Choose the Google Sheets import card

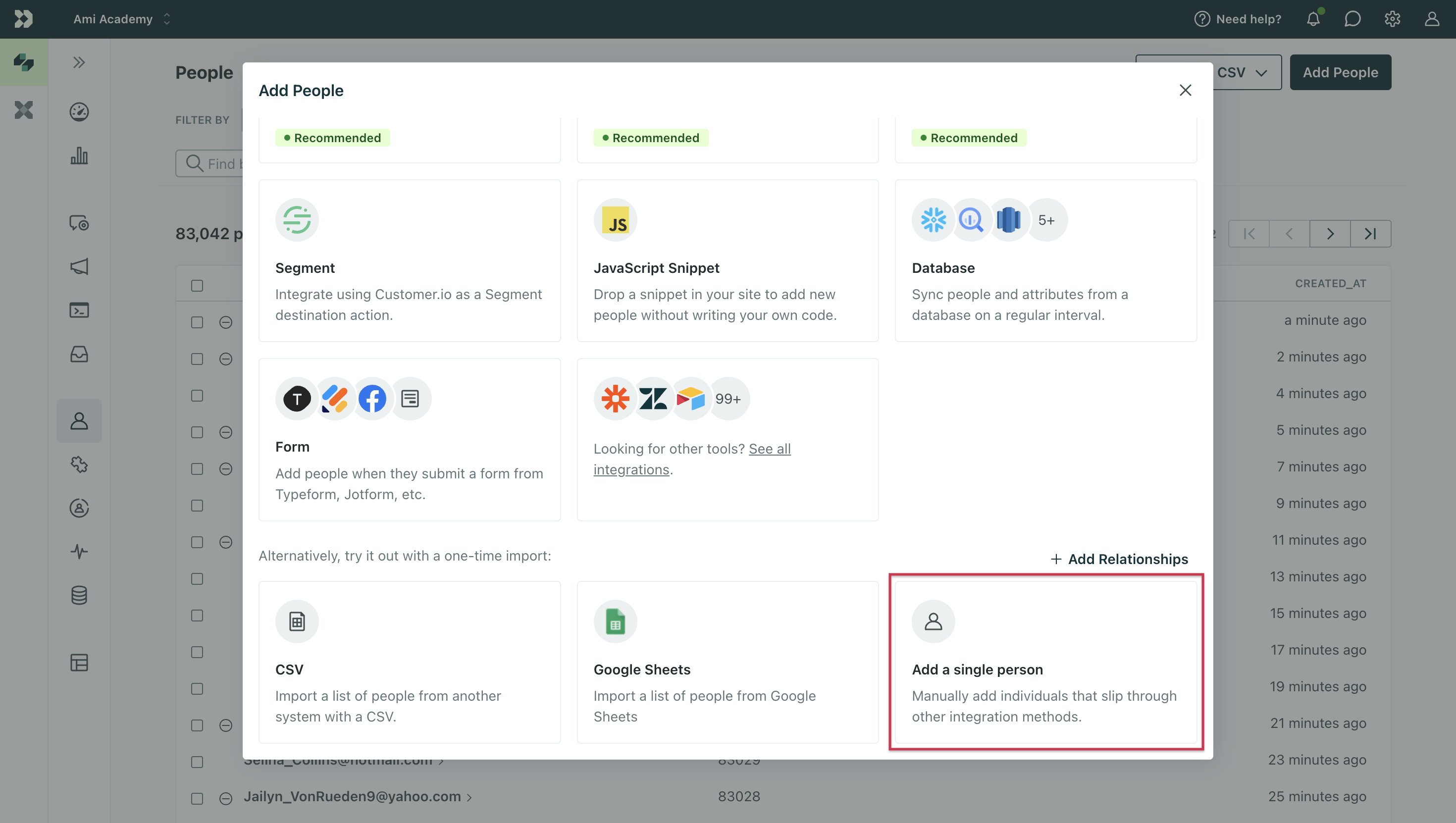coord(728,662)
